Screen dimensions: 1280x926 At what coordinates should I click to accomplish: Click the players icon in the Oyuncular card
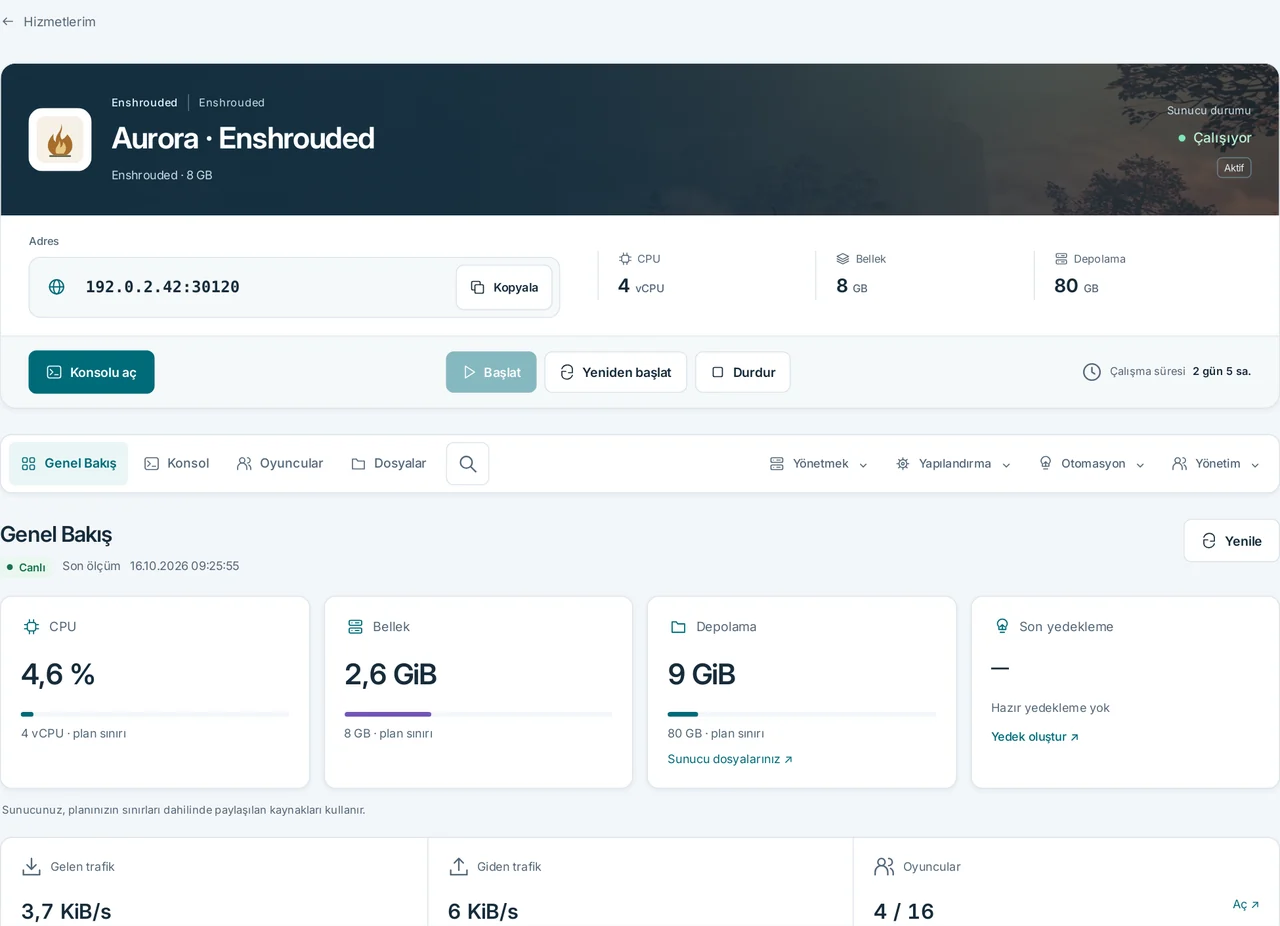coord(884,867)
